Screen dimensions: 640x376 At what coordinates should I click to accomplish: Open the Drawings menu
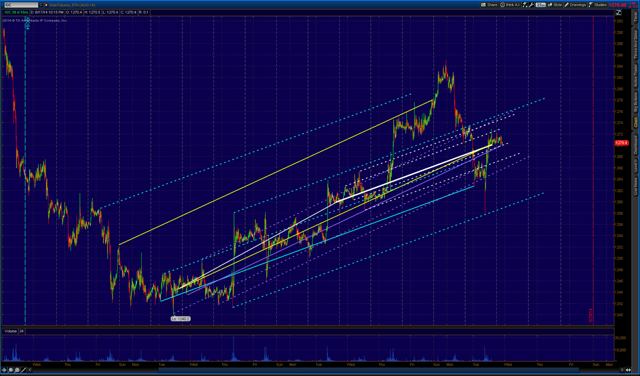(x=576, y=5)
